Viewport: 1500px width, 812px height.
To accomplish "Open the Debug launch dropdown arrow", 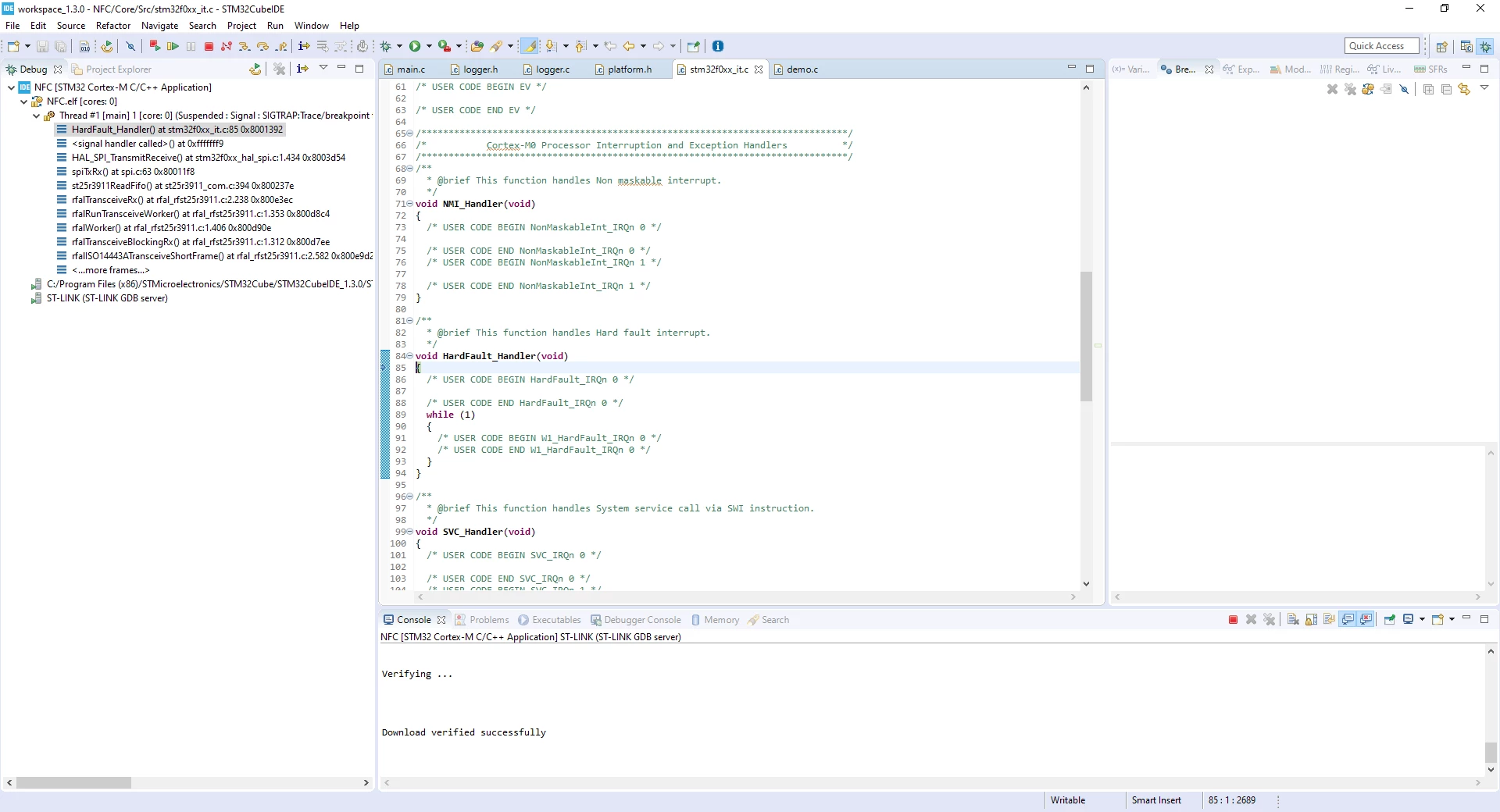I will click(x=399, y=46).
